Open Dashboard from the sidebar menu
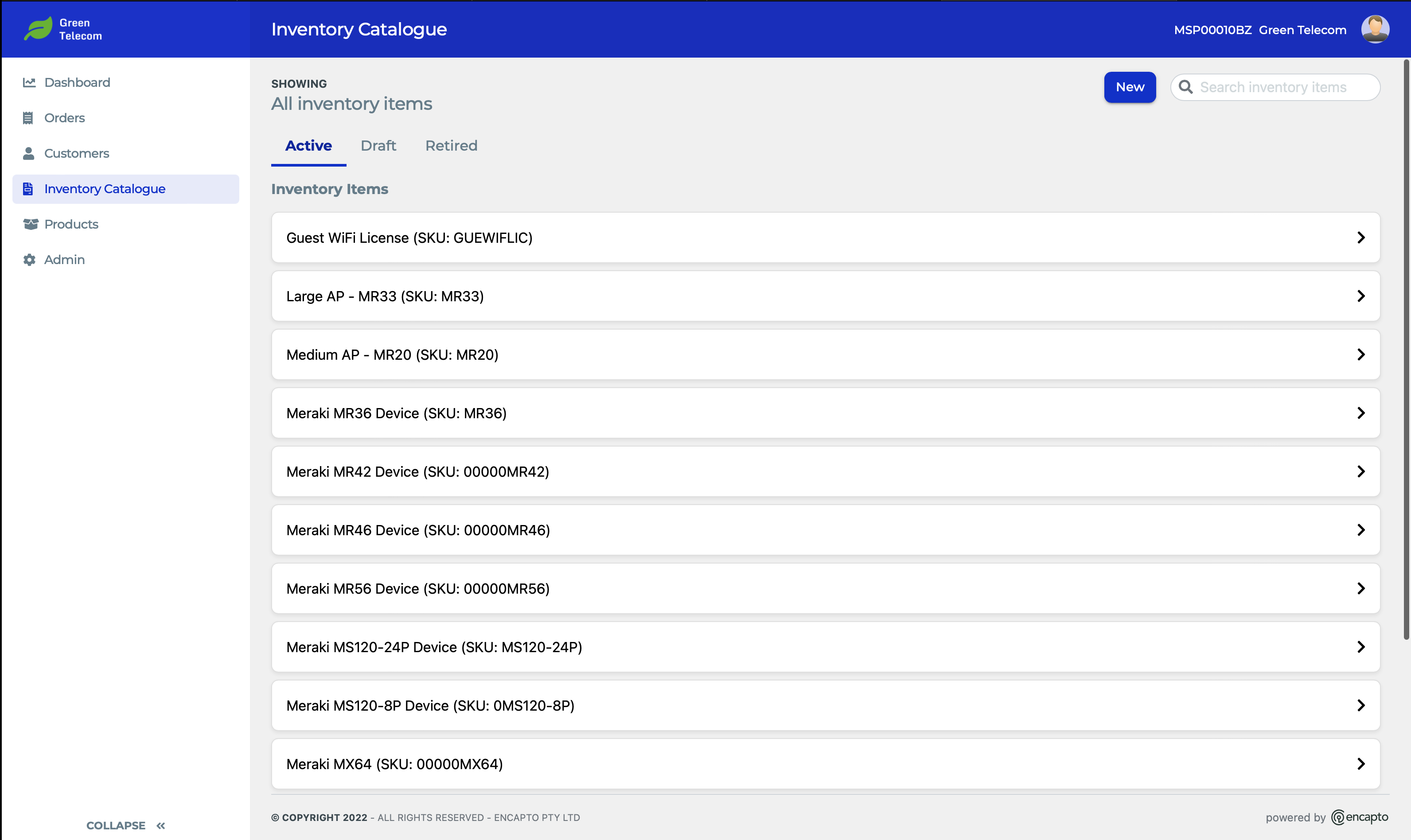Viewport: 1411px width, 840px height. point(126,83)
